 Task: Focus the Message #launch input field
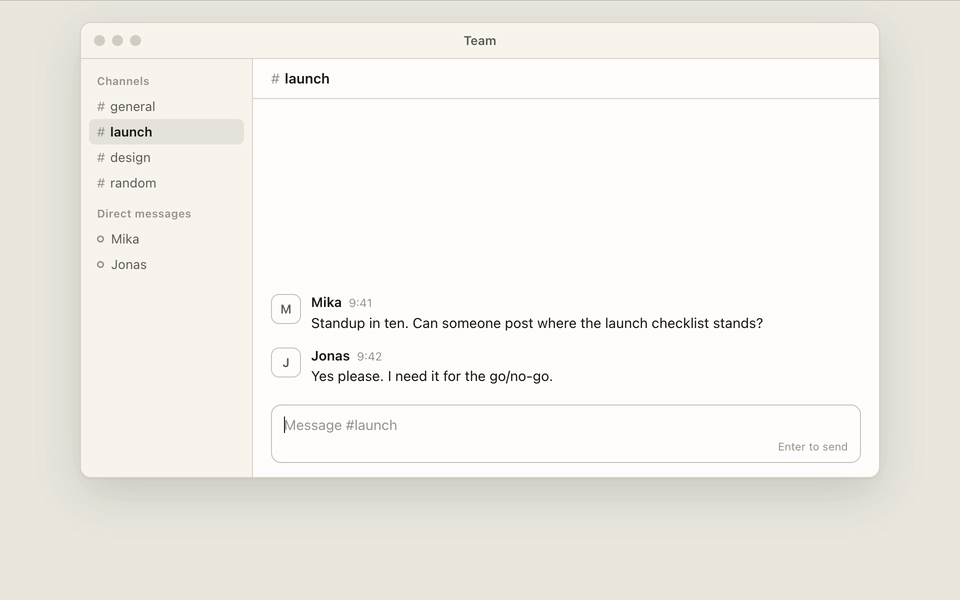coord(566,433)
